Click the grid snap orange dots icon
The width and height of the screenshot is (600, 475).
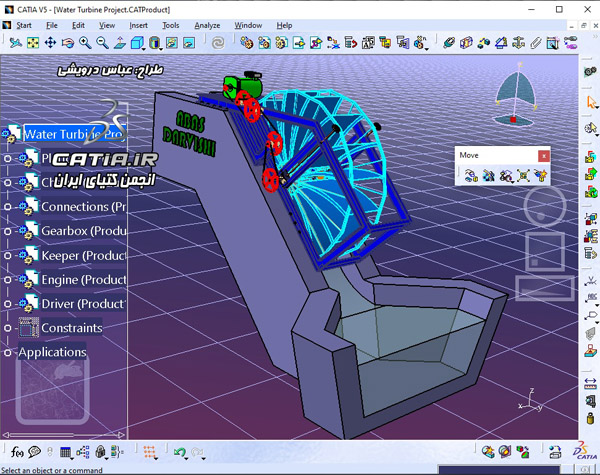tap(150, 452)
